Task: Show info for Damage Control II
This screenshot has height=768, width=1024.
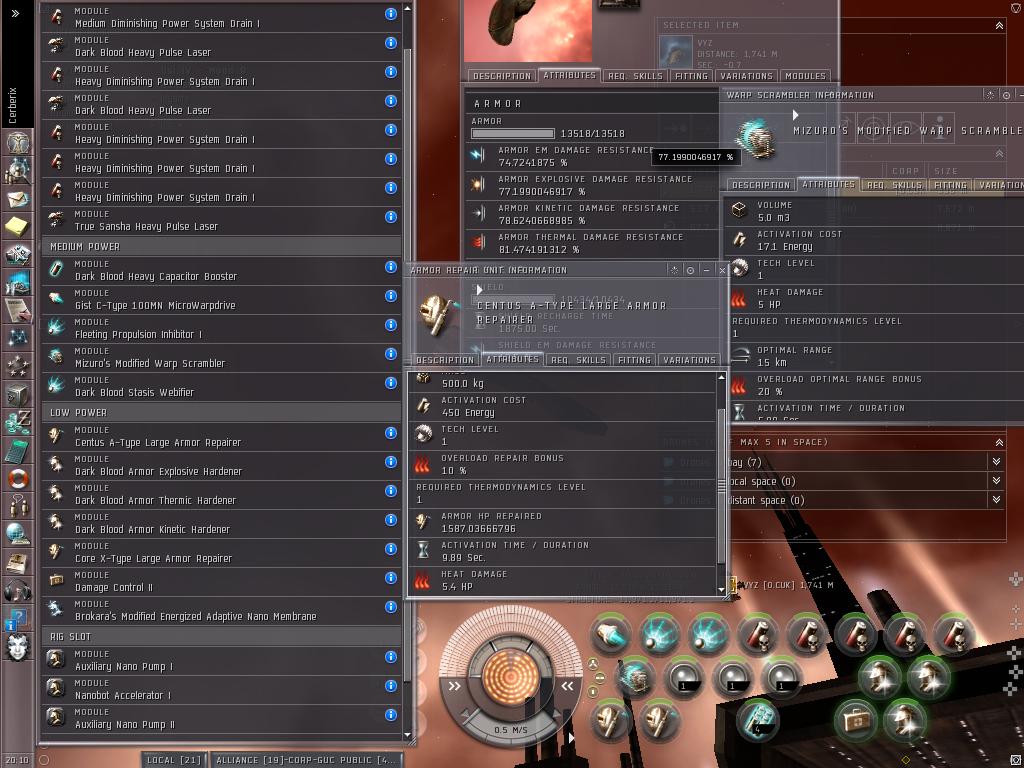Action: coord(391,577)
